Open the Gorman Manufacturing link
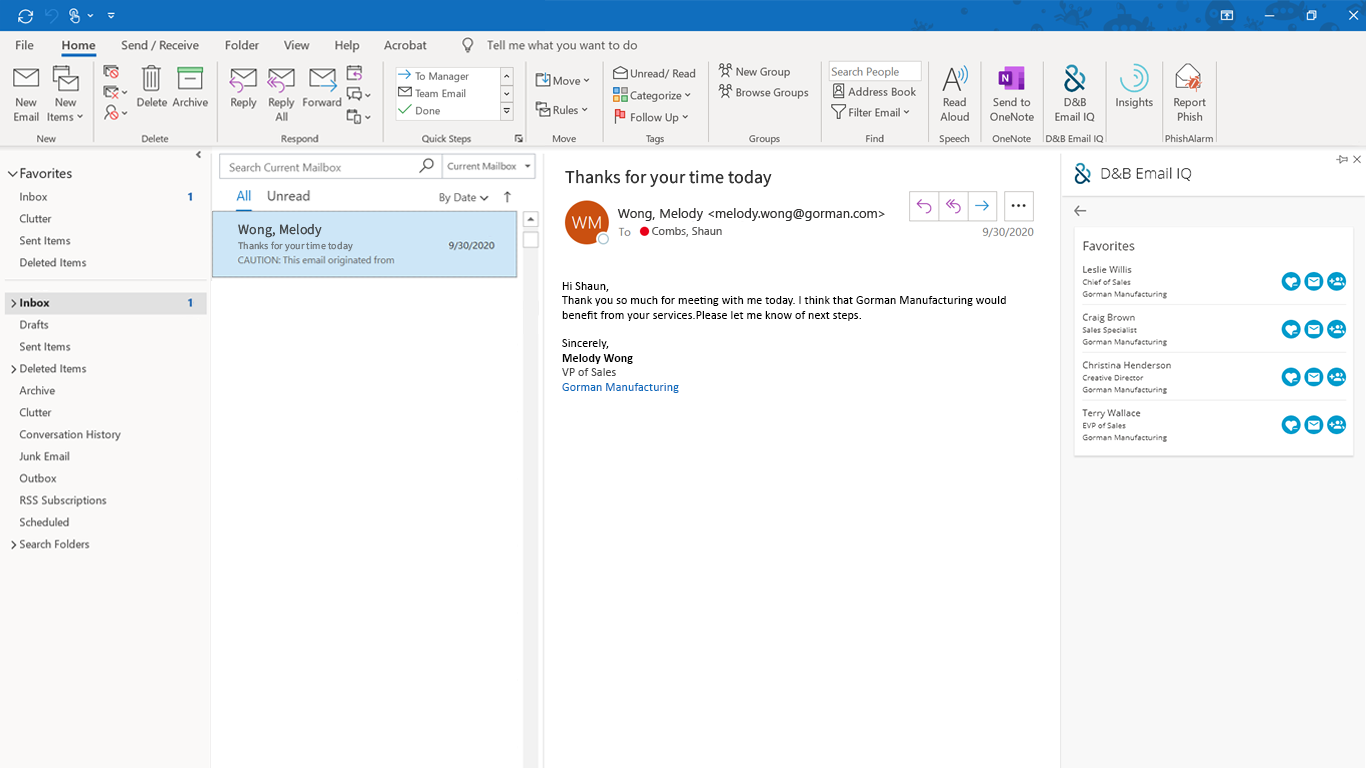This screenshot has width=1366, height=768. pyautogui.click(x=620, y=387)
